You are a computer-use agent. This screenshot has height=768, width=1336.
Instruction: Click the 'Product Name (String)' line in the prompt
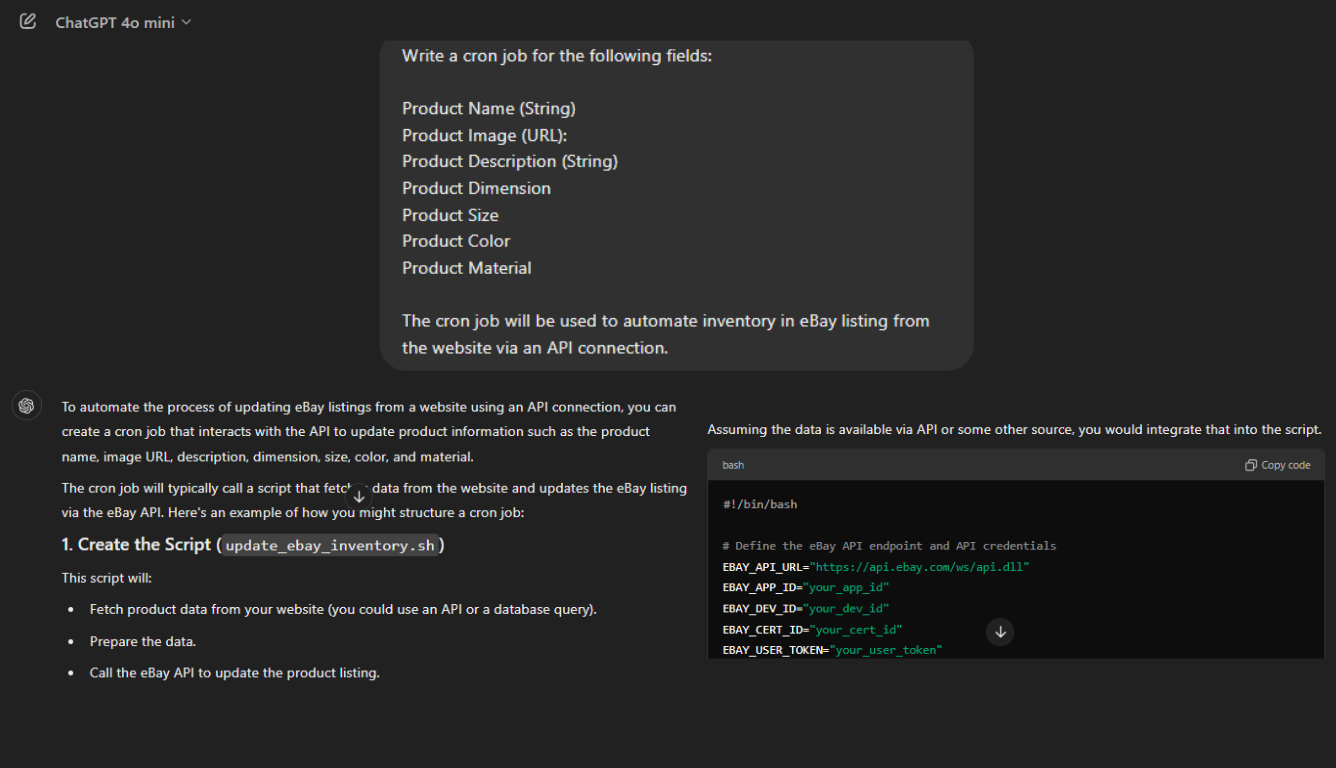[489, 108]
